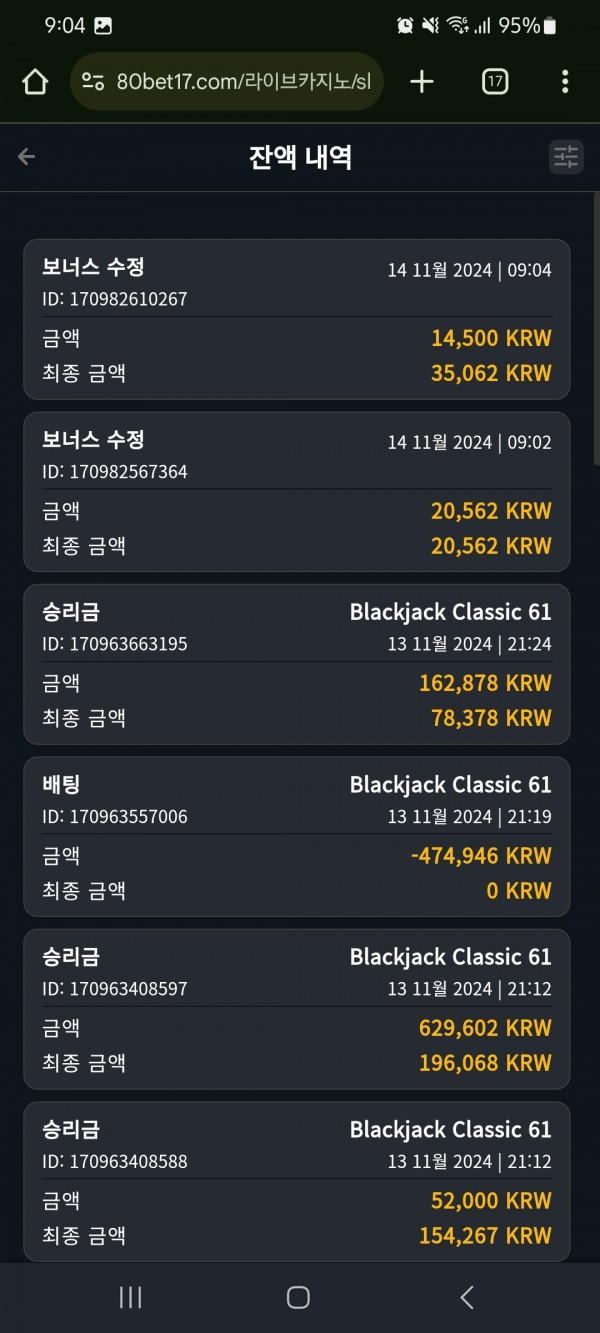Open the 보너스 수정 entry with 14,500 KRW

(297, 320)
